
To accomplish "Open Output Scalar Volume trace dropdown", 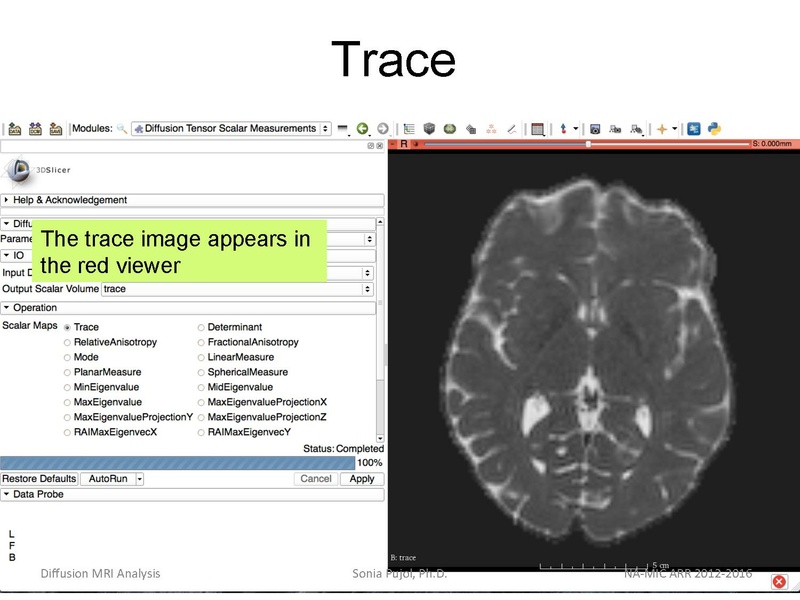I will click(238, 289).
